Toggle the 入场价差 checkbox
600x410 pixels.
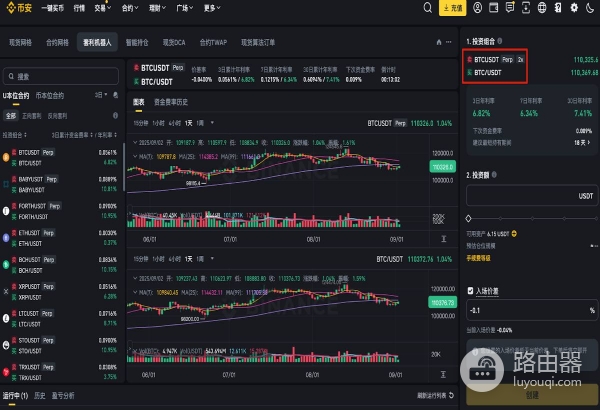[470, 291]
